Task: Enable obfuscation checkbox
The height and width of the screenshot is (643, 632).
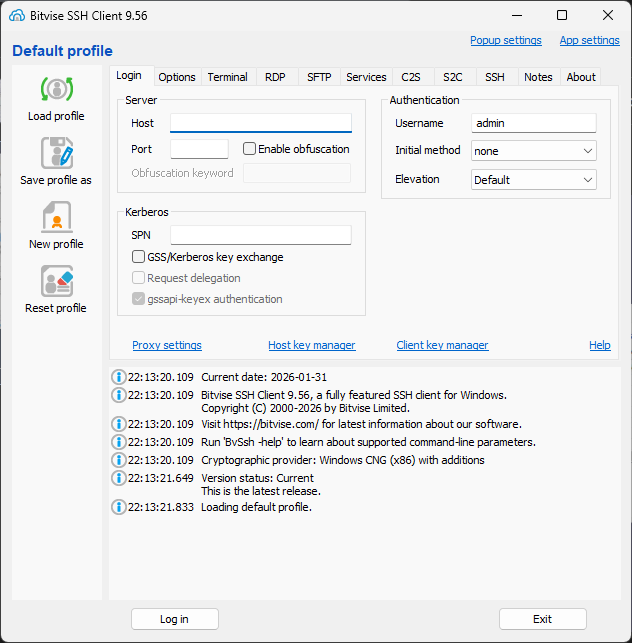Action: click(249, 148)
